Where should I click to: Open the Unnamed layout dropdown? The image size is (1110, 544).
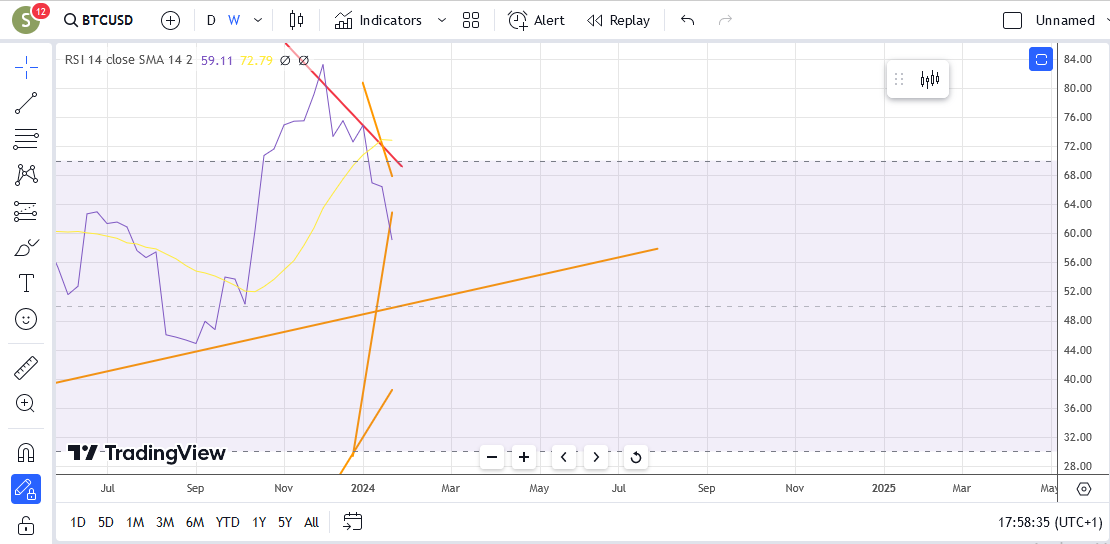pyautogui.click(x=1071, y=21)
